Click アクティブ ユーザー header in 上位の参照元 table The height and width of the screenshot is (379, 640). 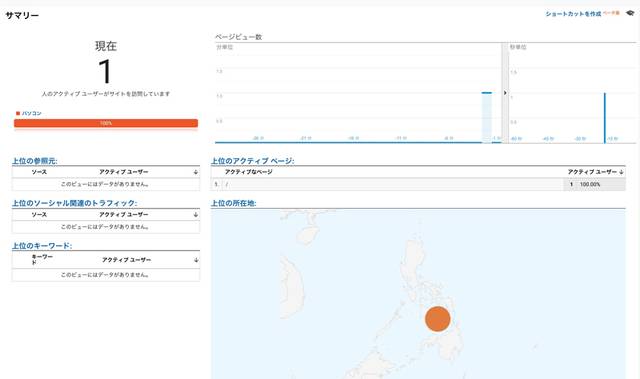(124, 172)
